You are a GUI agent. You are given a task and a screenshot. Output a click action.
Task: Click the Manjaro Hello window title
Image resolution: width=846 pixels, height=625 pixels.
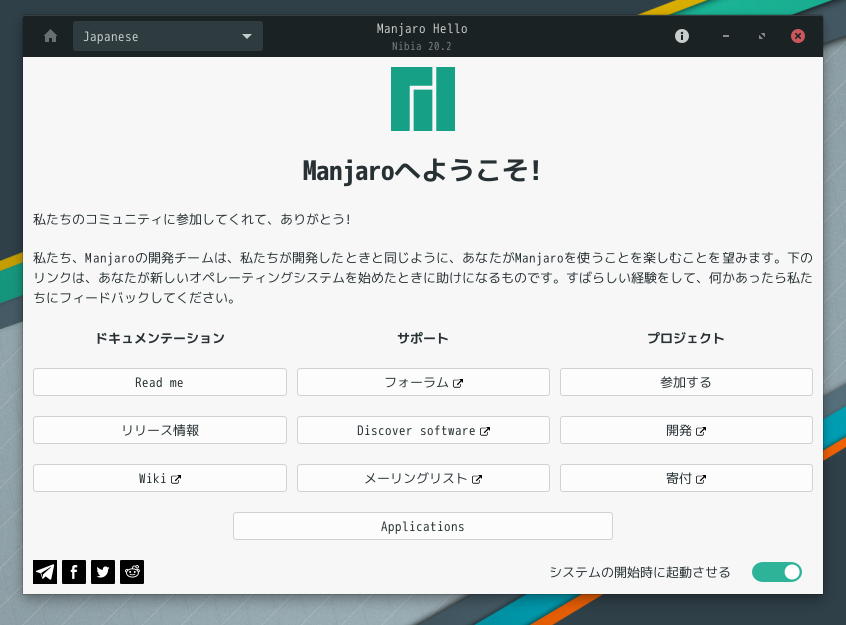422,29
